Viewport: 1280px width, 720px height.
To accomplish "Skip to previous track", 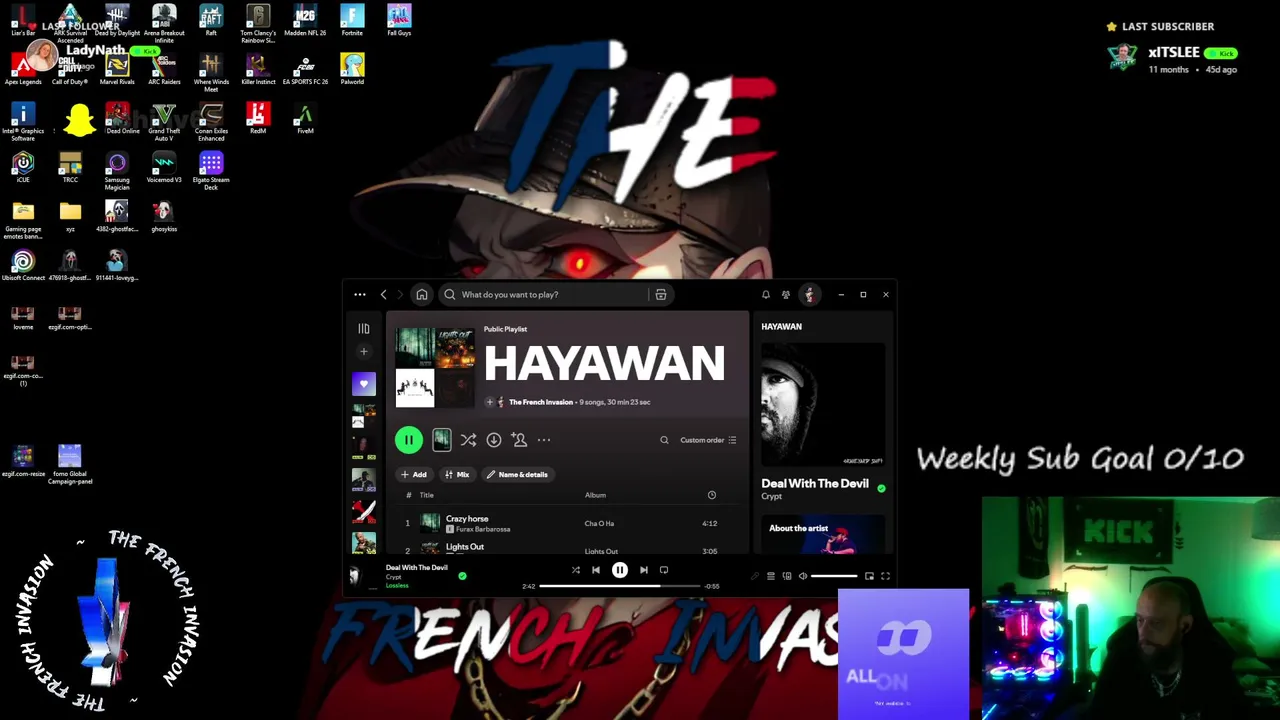I will click(596, 570).
